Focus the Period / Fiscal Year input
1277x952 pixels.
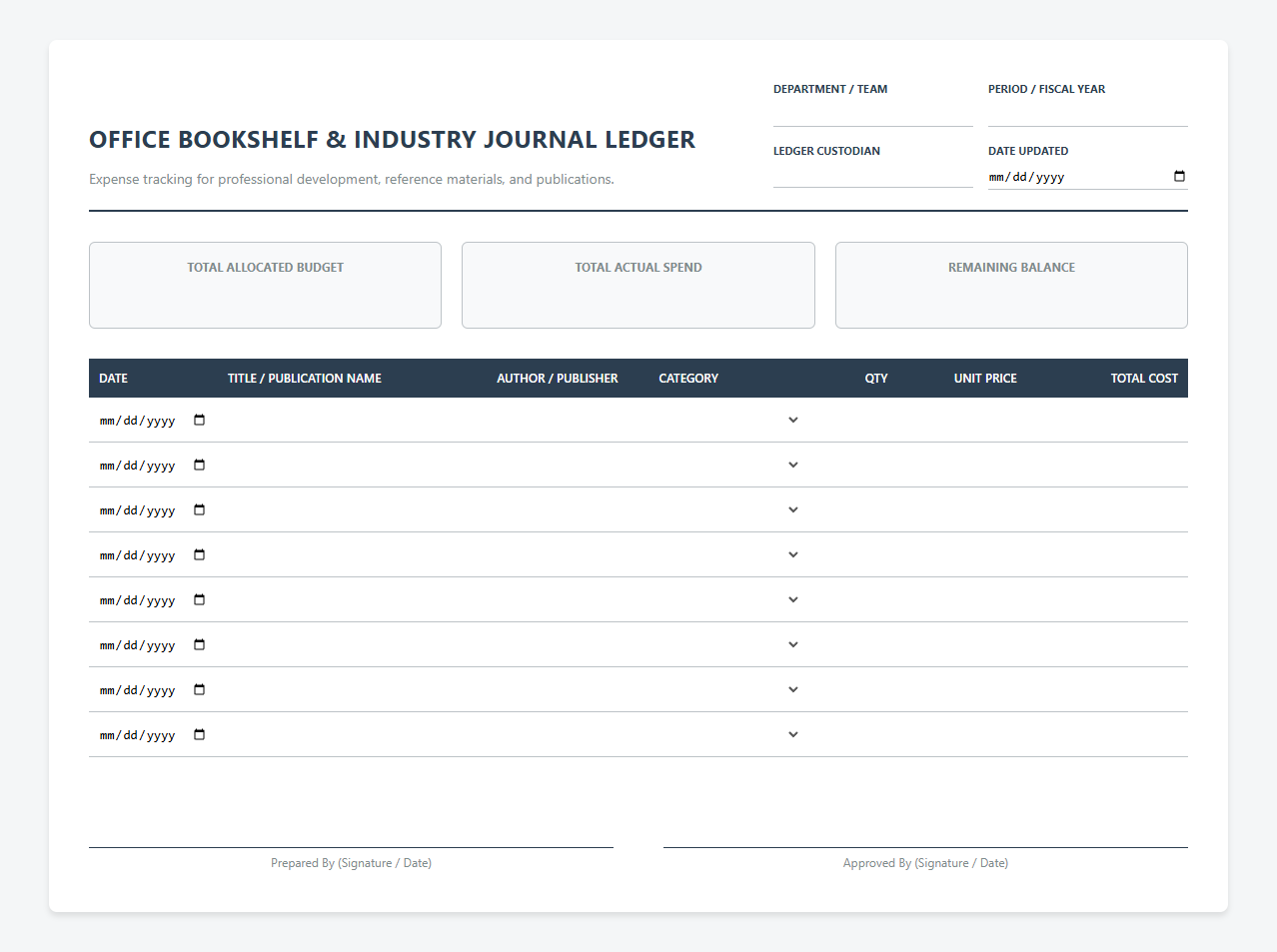pyautogui.click(x=1087, y=113)
